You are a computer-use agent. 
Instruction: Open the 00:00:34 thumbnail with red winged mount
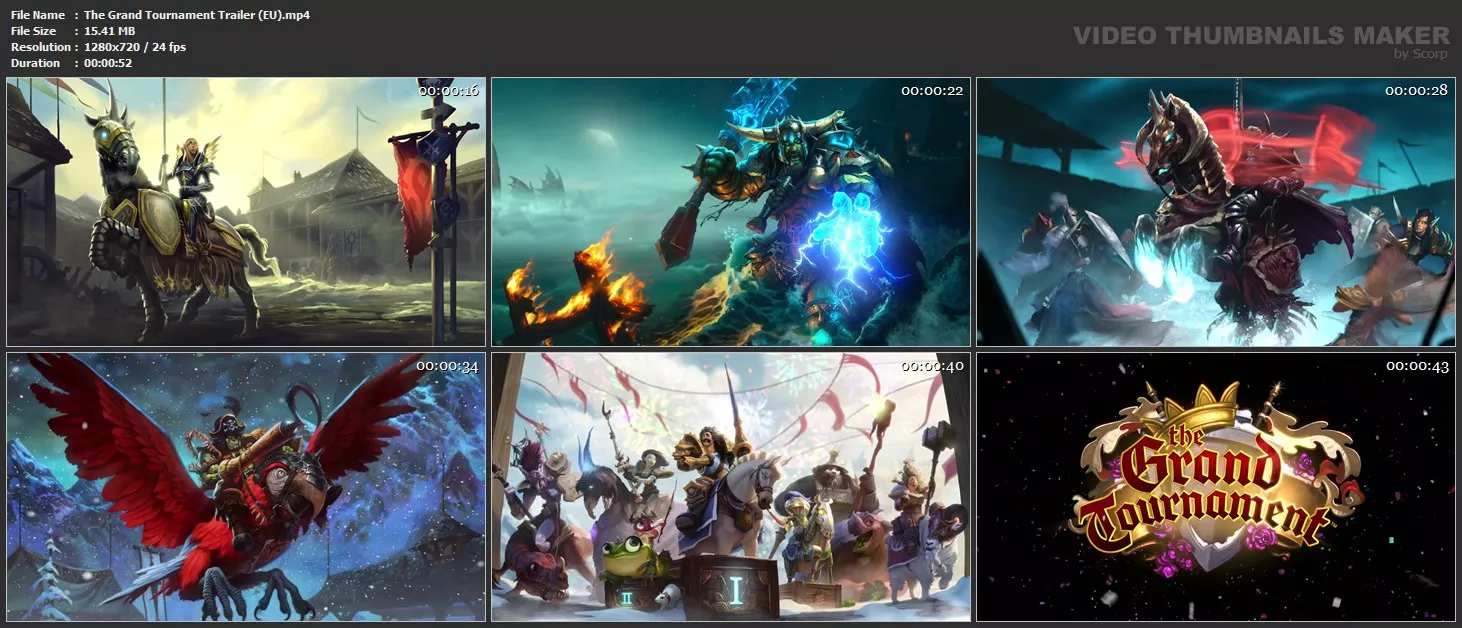click(x=246, y=487)
